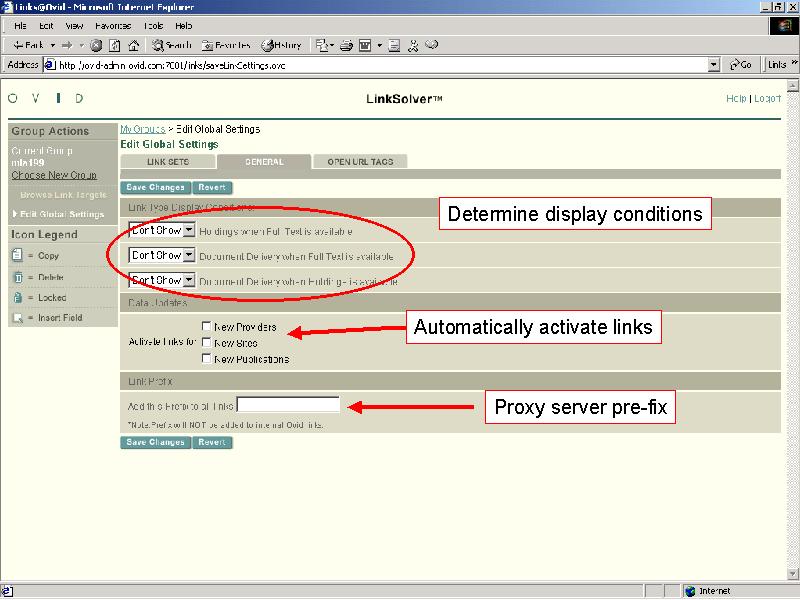Open the View menu

[x=74, y=26]
